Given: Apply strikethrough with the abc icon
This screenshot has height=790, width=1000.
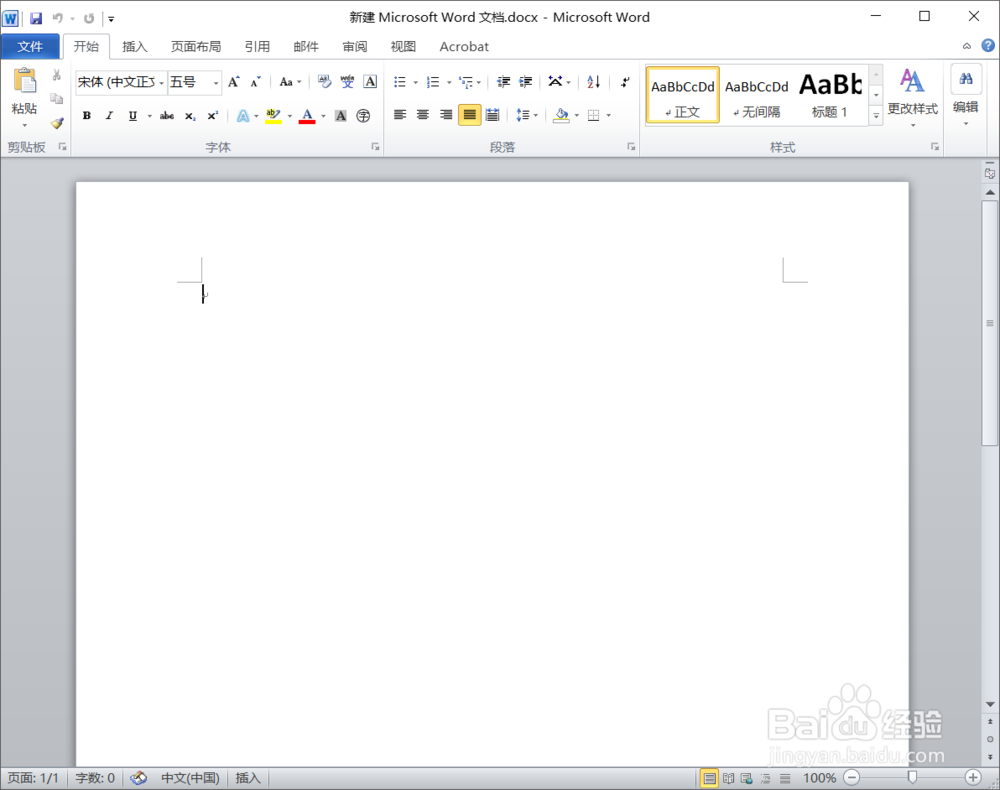Looking at the screenshot, I should (166, 115).
